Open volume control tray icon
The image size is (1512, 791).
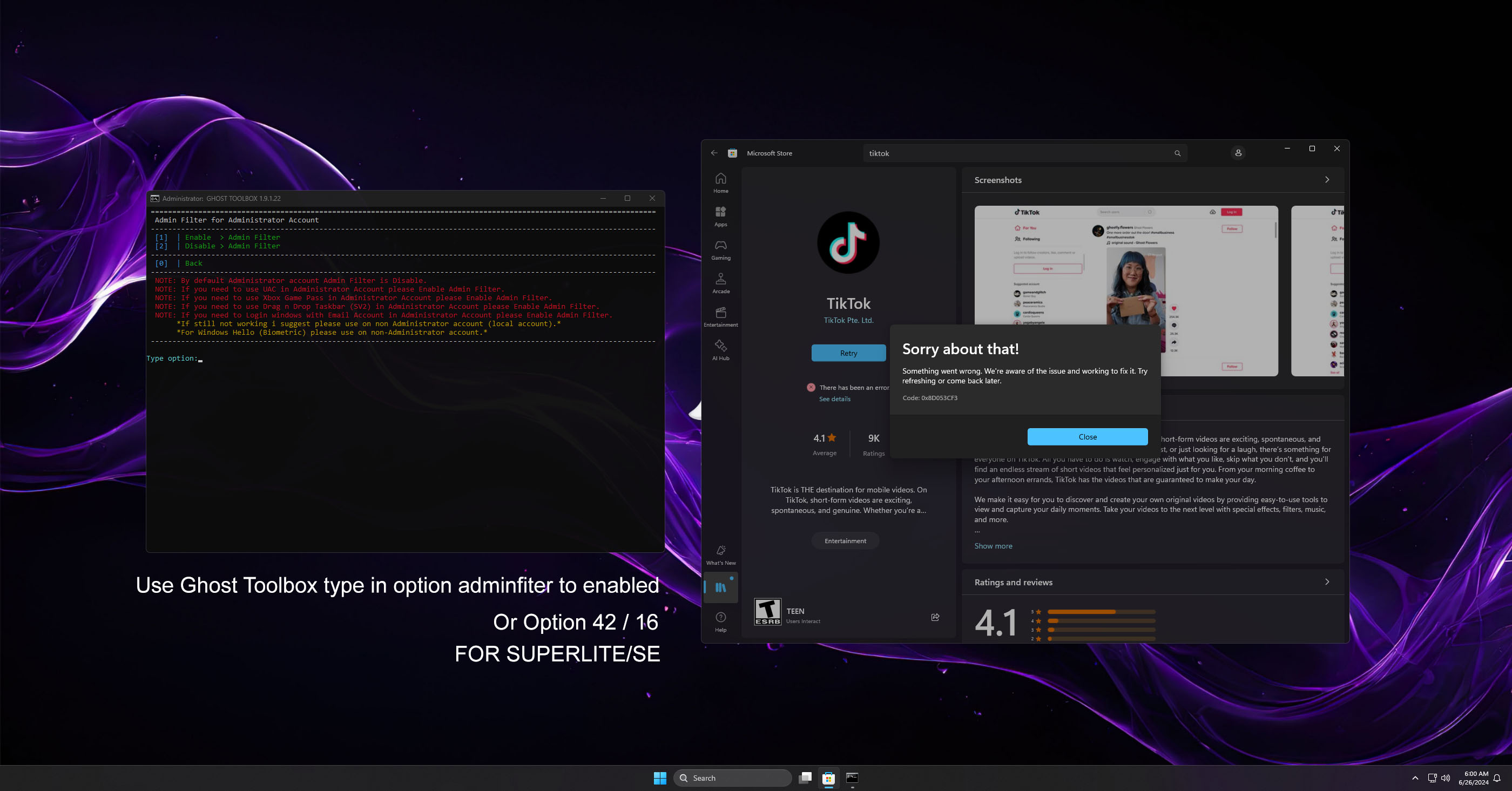(x=1446, y=778)
